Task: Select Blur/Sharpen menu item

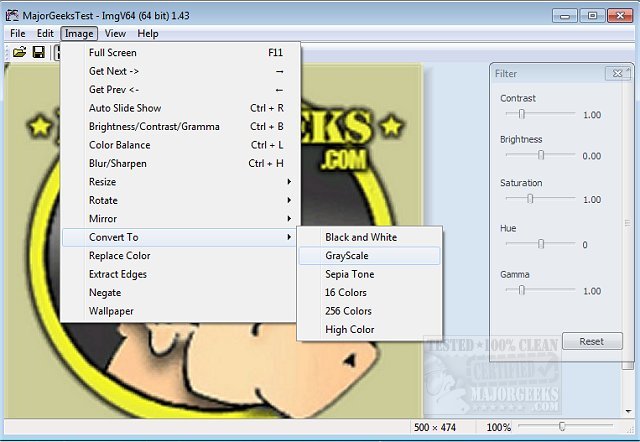Action: [x=181, y=163]
